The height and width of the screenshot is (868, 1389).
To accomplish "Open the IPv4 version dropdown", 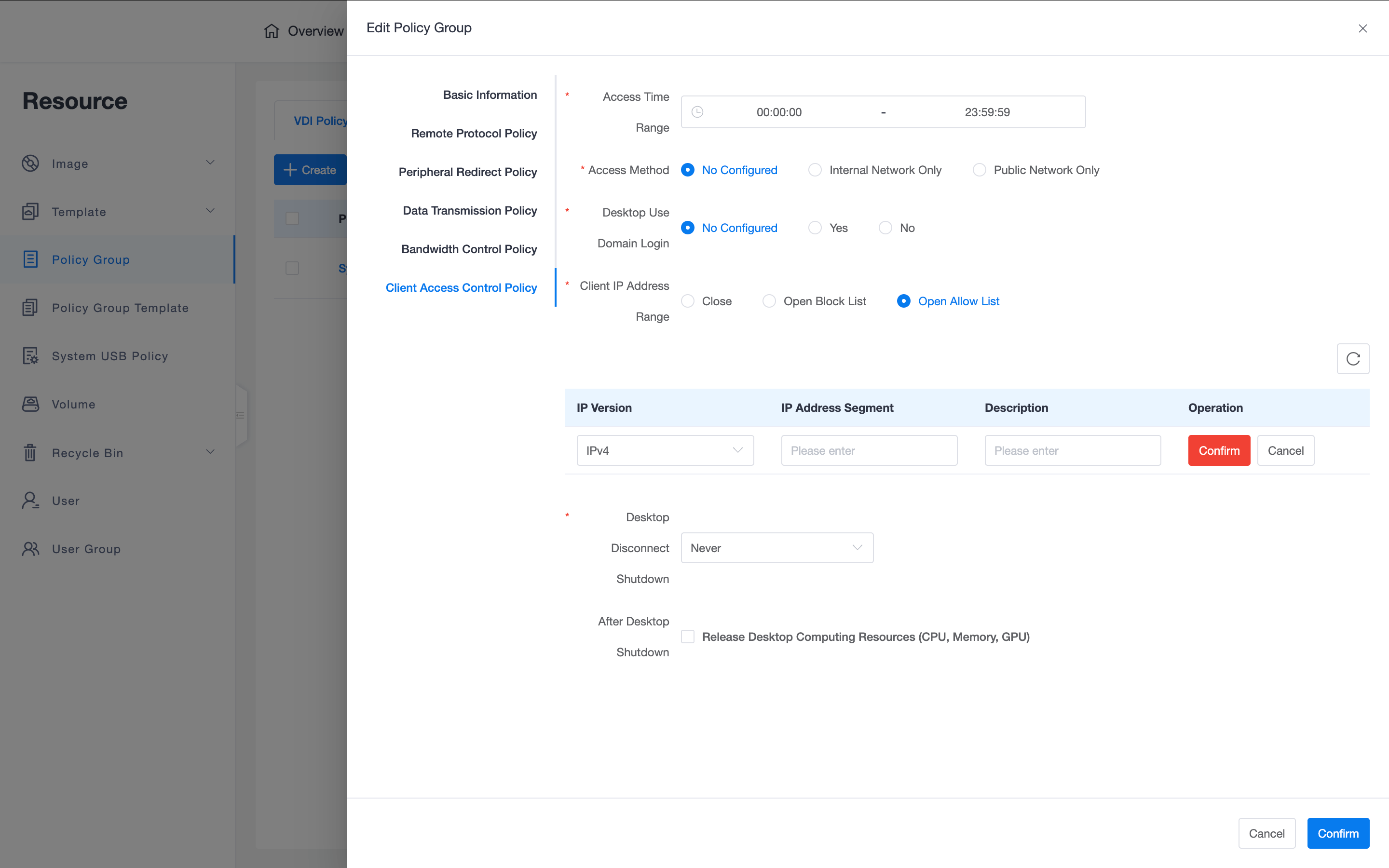I will point(665,451).
